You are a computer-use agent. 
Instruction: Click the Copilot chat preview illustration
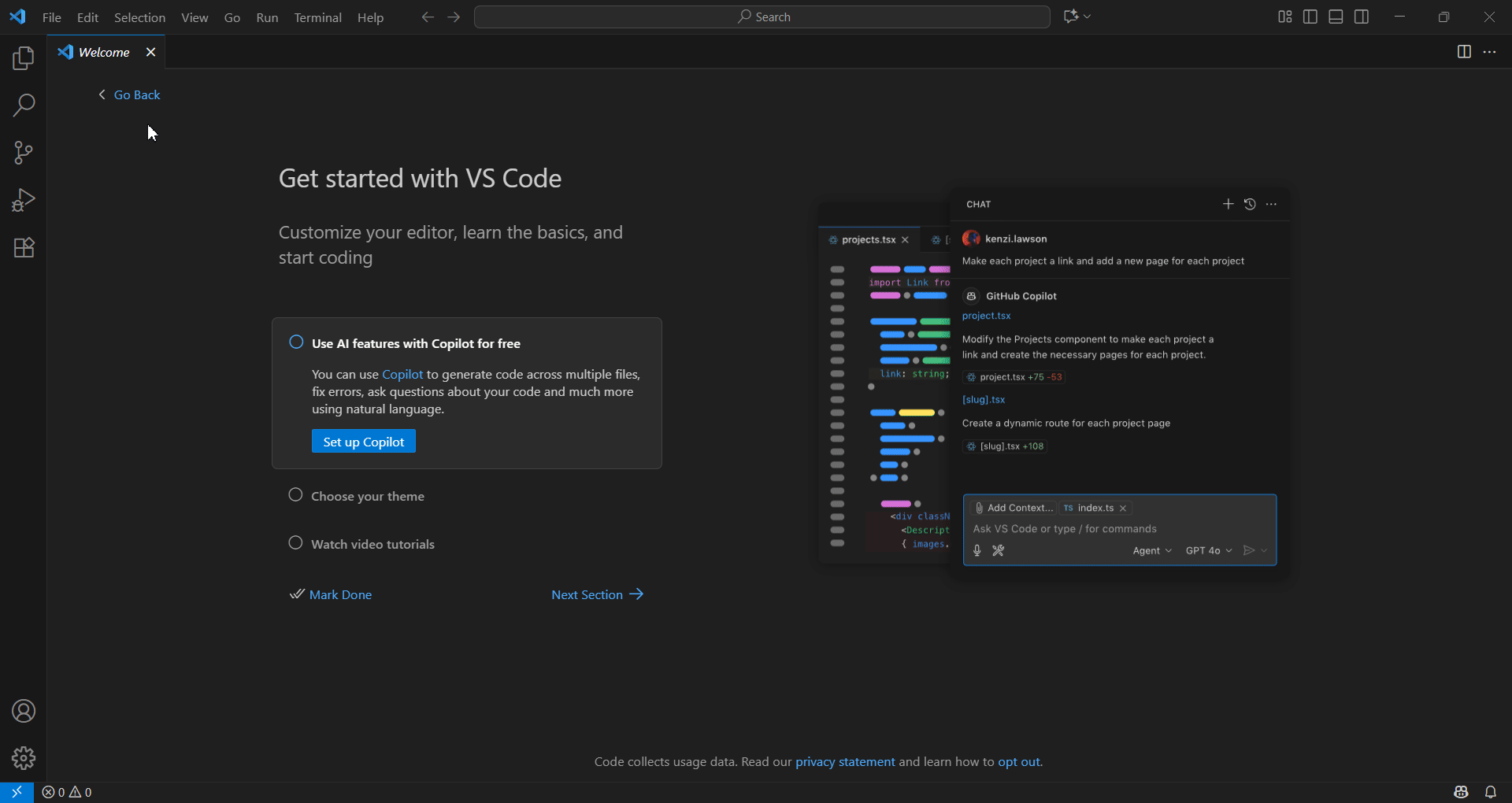(1053, 383)
